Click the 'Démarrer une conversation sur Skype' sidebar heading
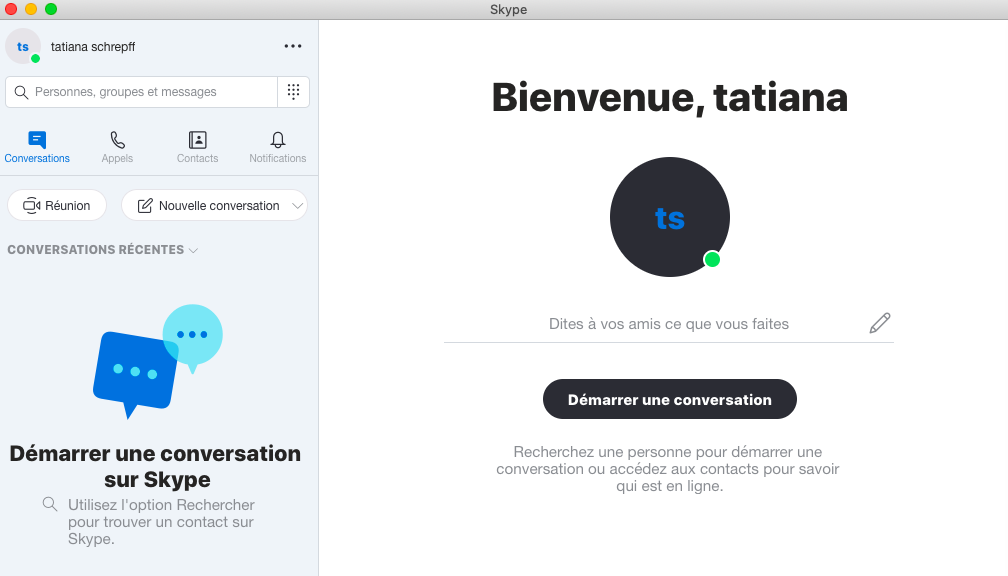 (x=156, y=466)
